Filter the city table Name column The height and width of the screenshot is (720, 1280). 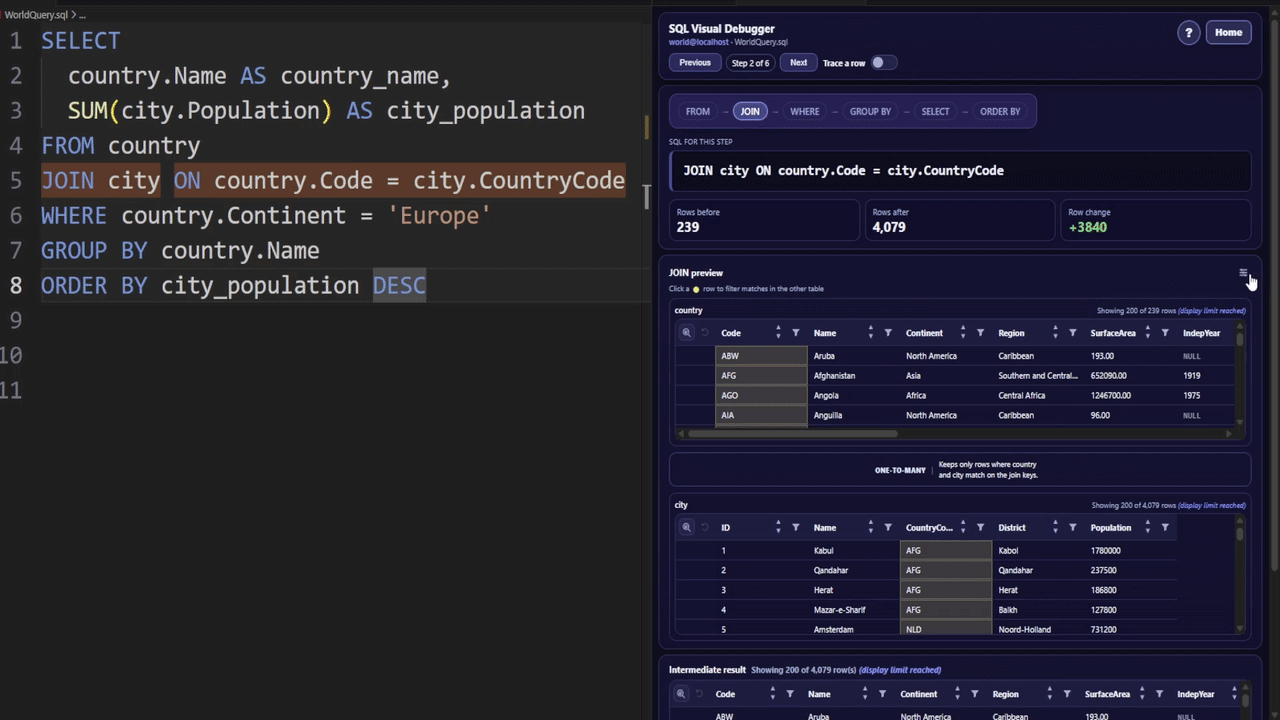[x=888, y=528]
